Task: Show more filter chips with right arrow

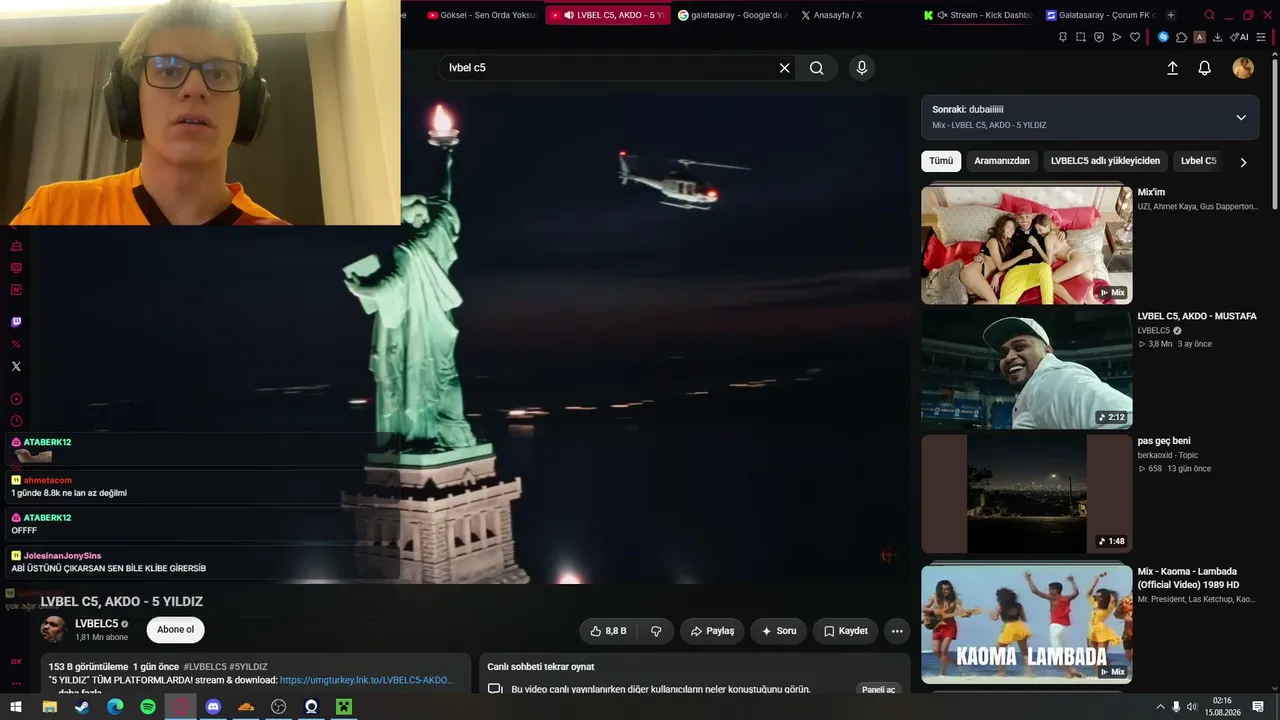Action: (1243, 162)
